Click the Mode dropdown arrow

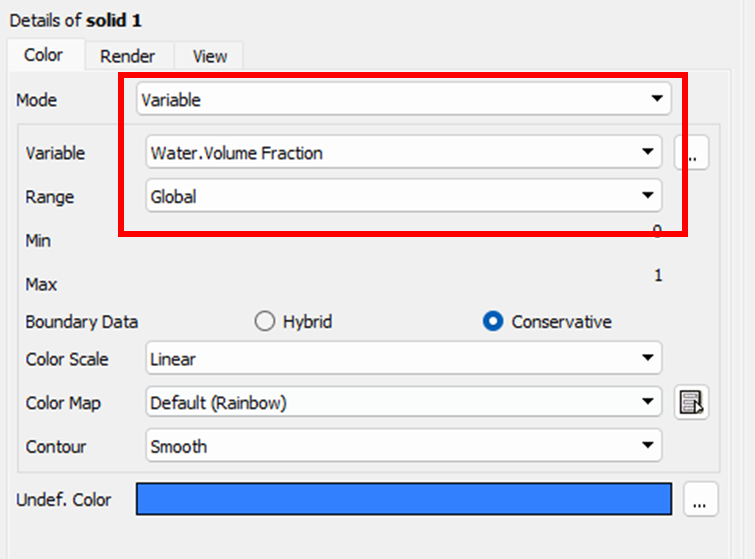pyautogui.click(x=657, y=99)
